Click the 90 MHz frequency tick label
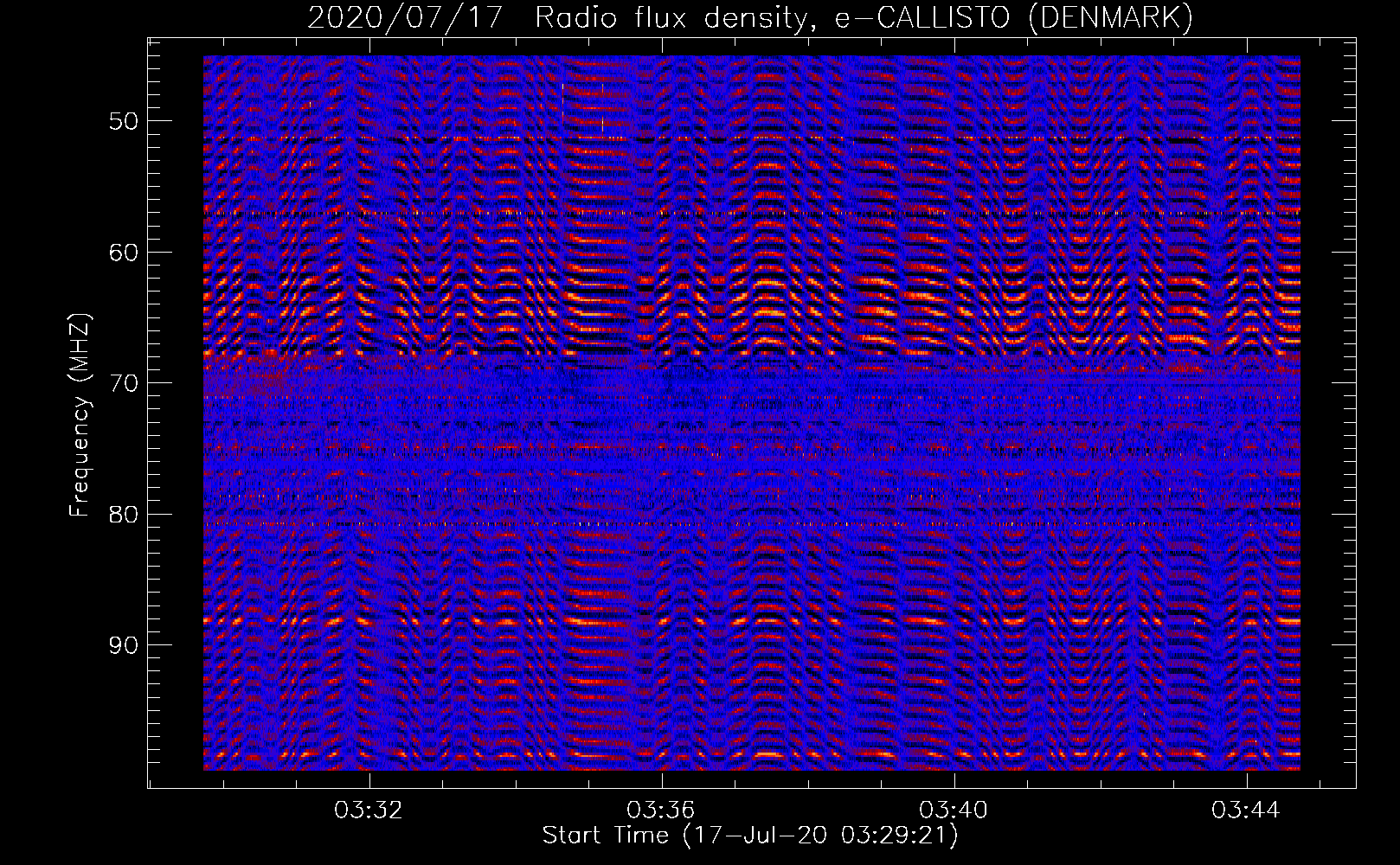 [123, 645]
